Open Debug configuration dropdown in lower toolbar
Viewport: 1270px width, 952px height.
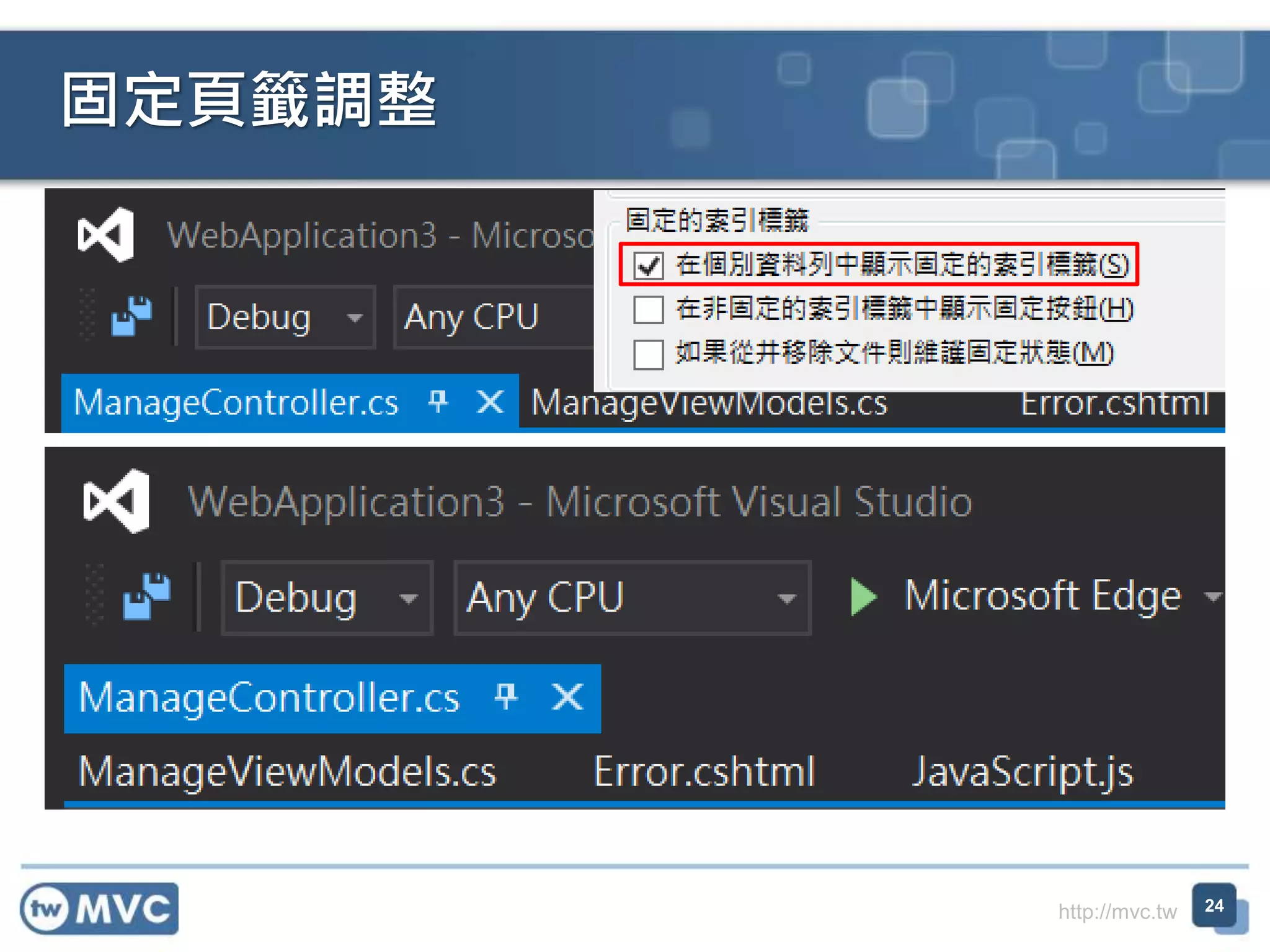tap(327, 597)
